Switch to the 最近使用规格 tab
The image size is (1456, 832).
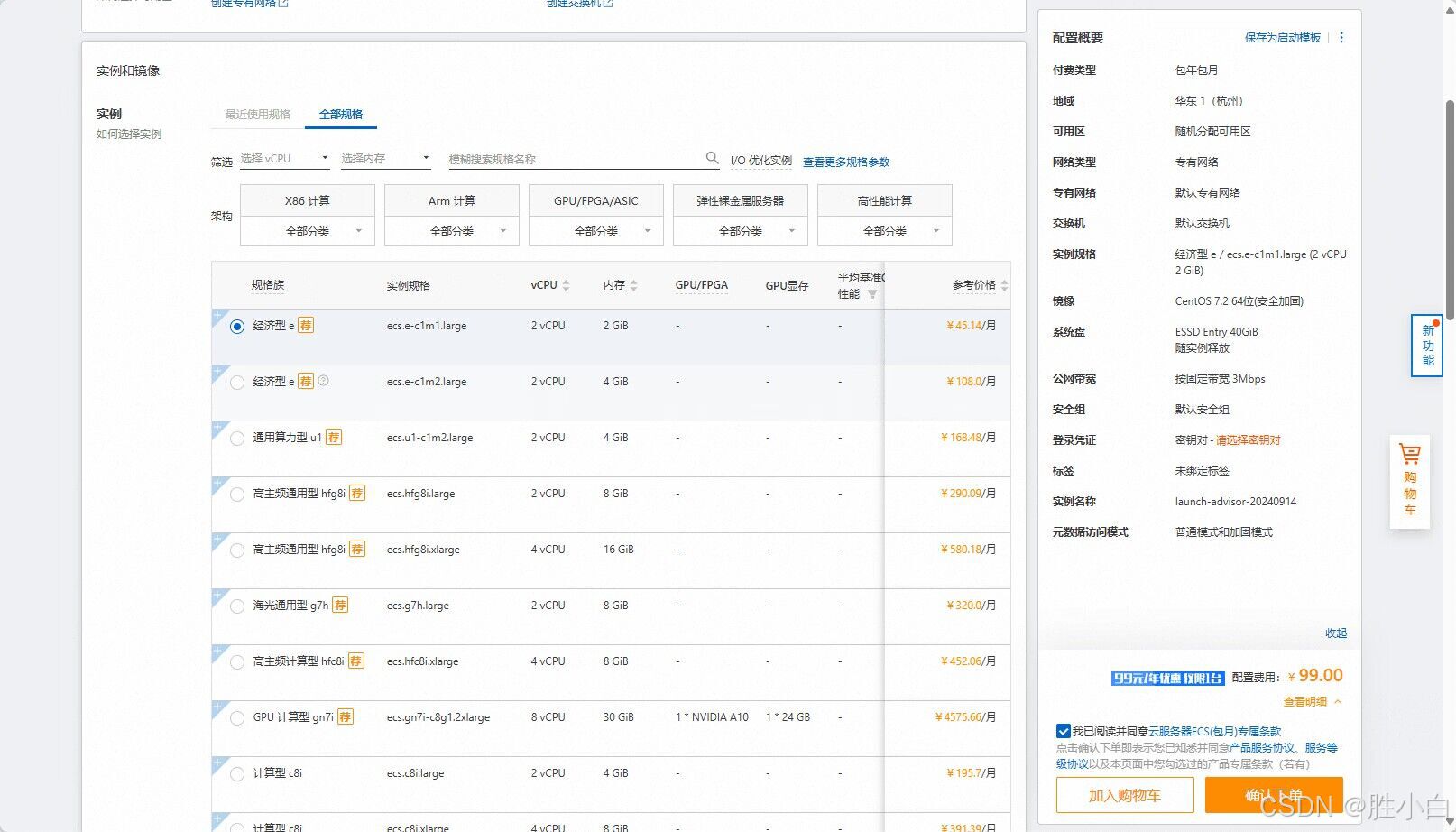(258, 115)
